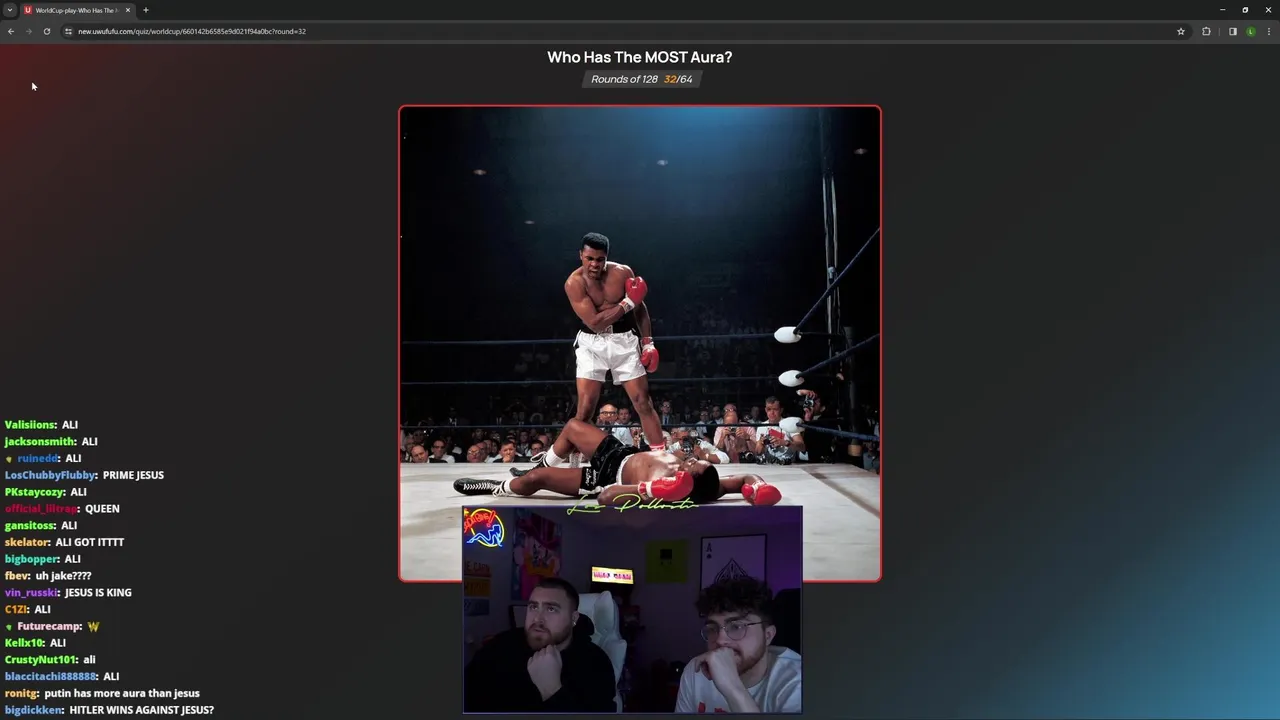Reload the current page
Screen dimensions: 1280x720
[x=46, y=31]
